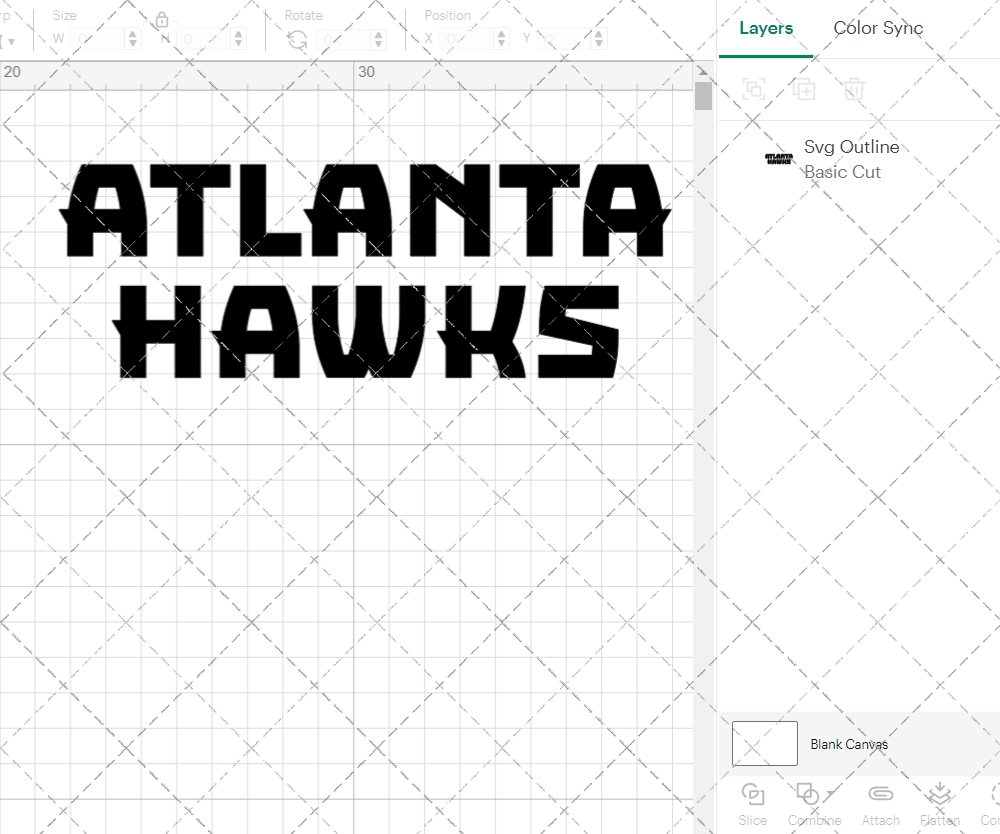
Task: Select the ATLANTA HAWKS design on canvas
Action: (365, 271)
